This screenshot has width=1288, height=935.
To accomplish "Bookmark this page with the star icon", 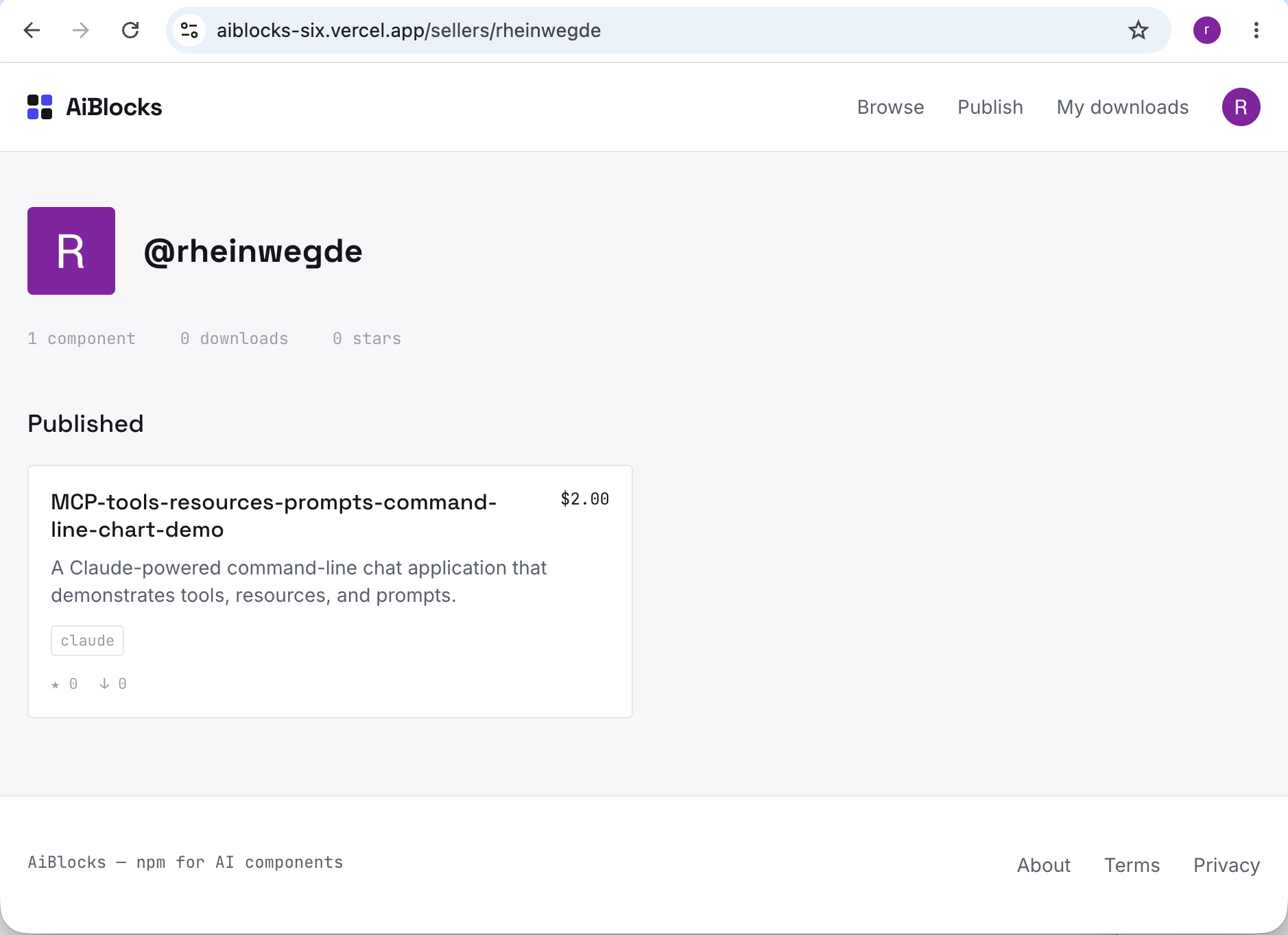I will (1138, 30).
